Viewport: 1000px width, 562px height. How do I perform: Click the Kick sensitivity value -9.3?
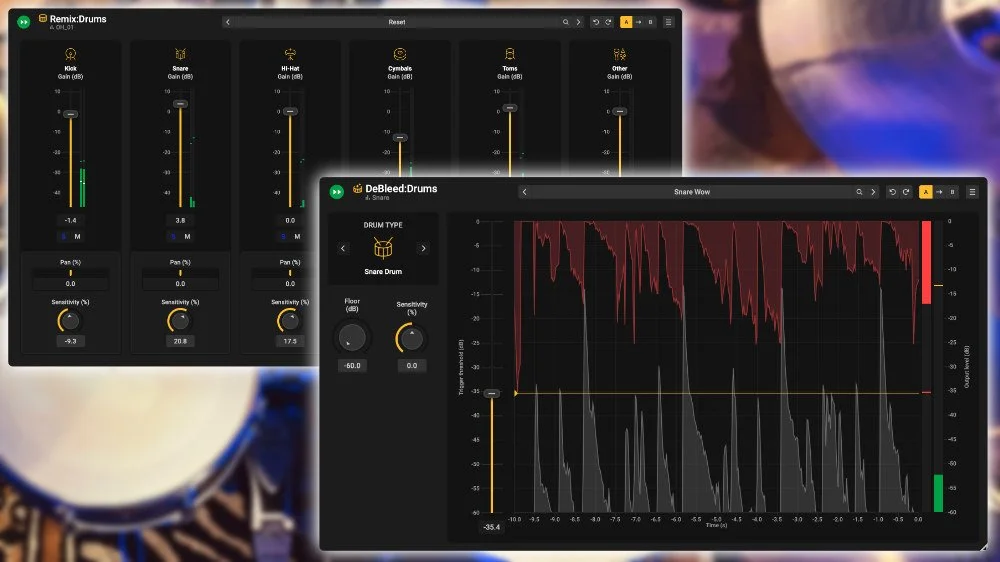71,341
